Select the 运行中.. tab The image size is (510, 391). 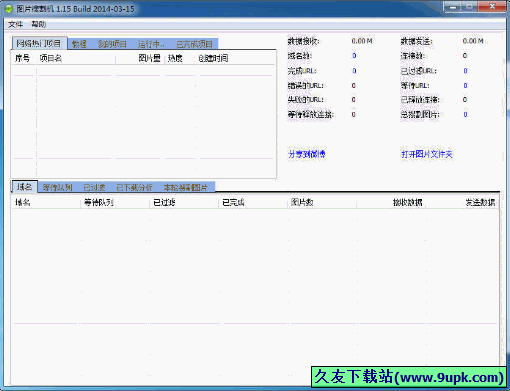click(x=151, y=44)
